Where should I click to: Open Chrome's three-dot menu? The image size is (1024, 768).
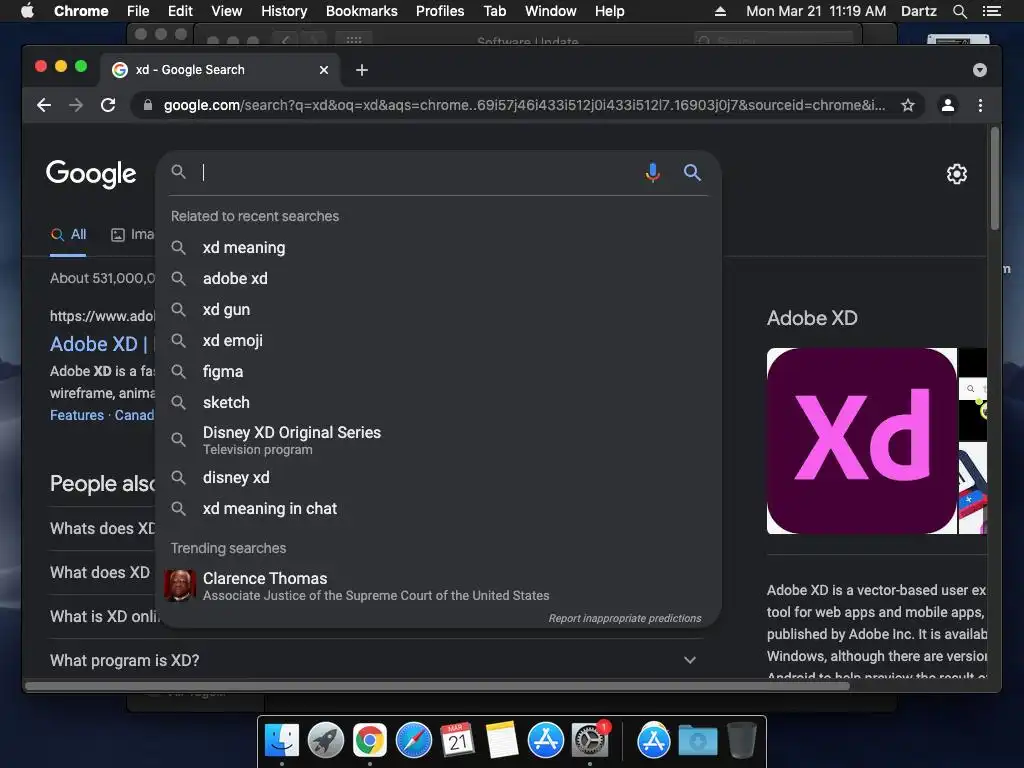coord(980,105)
